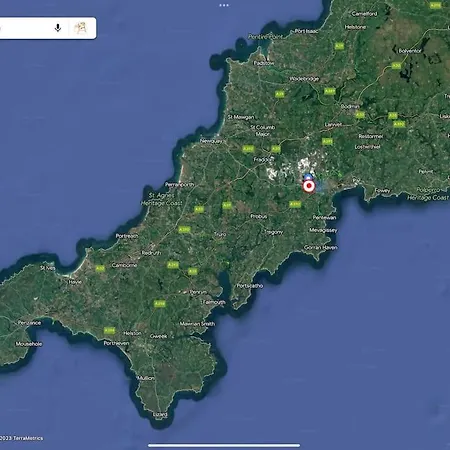
Task: Select the Port Isaac label
Action: [x=306, y=31]
